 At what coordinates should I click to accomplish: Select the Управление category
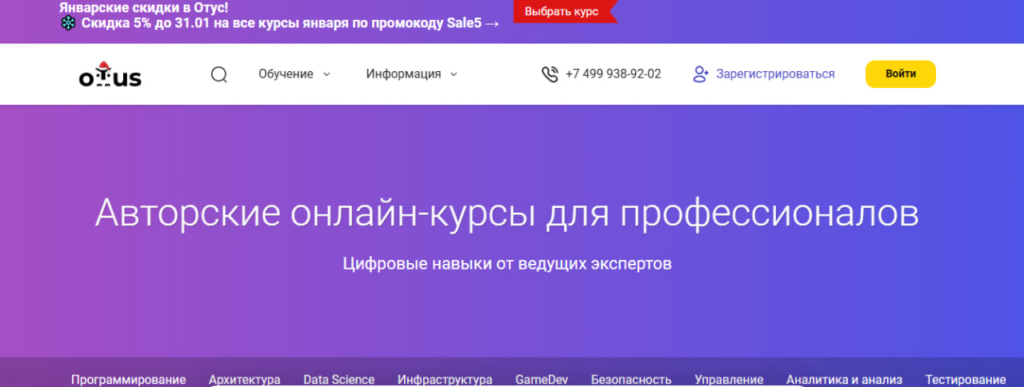tap(729, 380)
